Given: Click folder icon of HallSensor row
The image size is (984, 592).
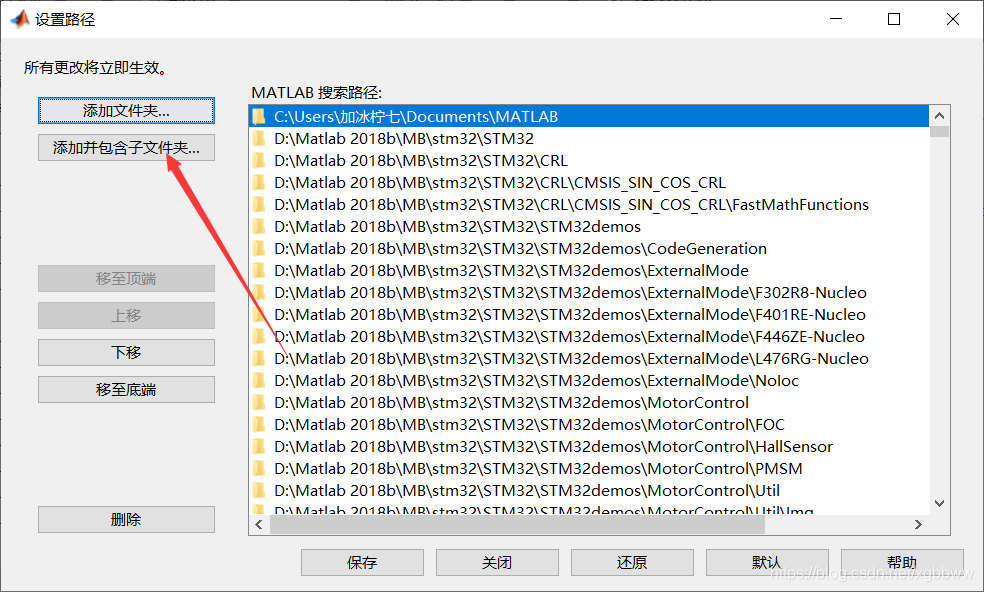Looking at the screenshot, I should tap(259, 446).
